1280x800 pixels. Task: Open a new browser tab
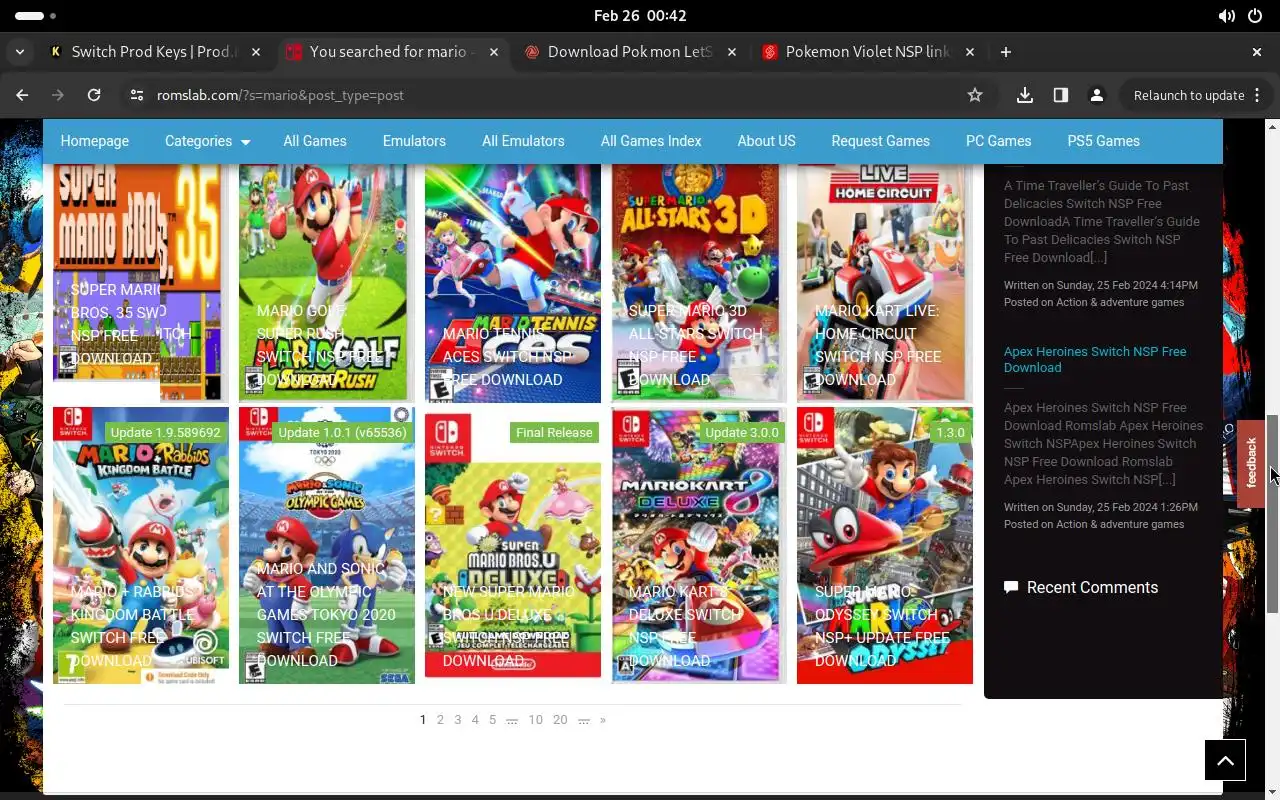click(x=1006, y=52)
